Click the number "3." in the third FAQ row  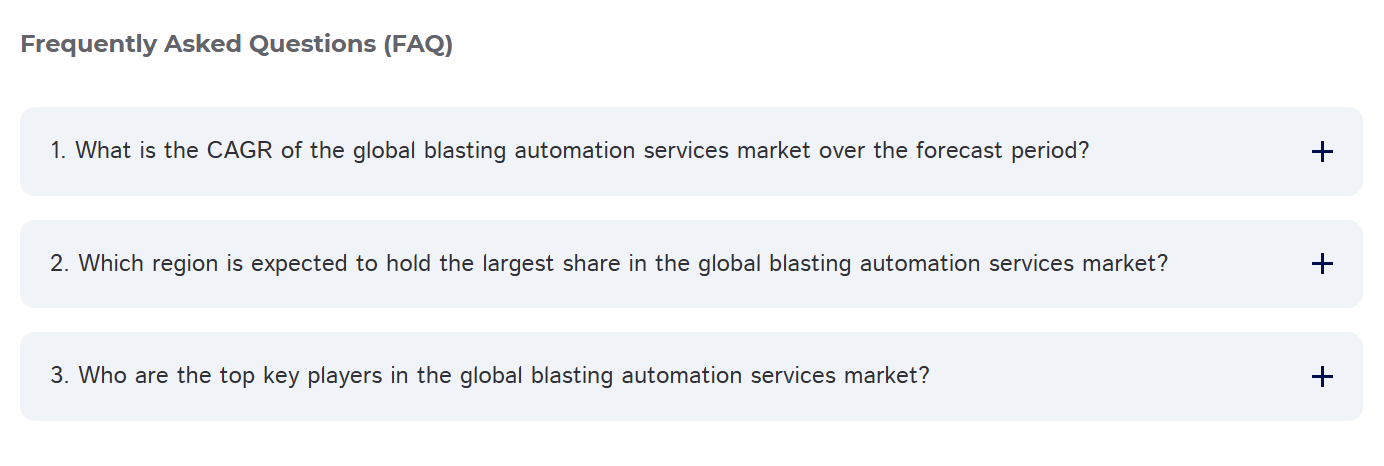[59, 376]
